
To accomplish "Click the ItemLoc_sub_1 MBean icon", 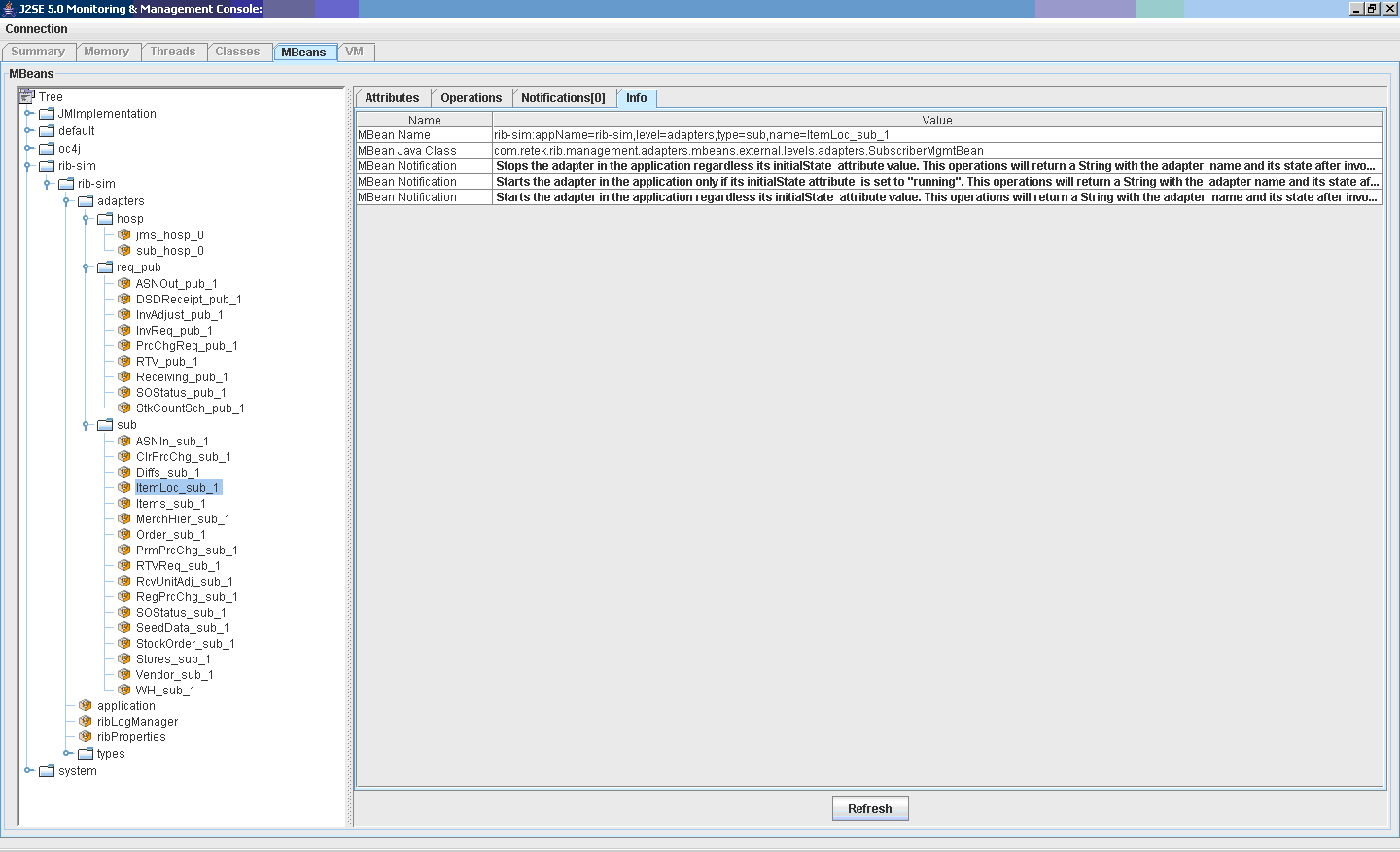I will (124, 487).
